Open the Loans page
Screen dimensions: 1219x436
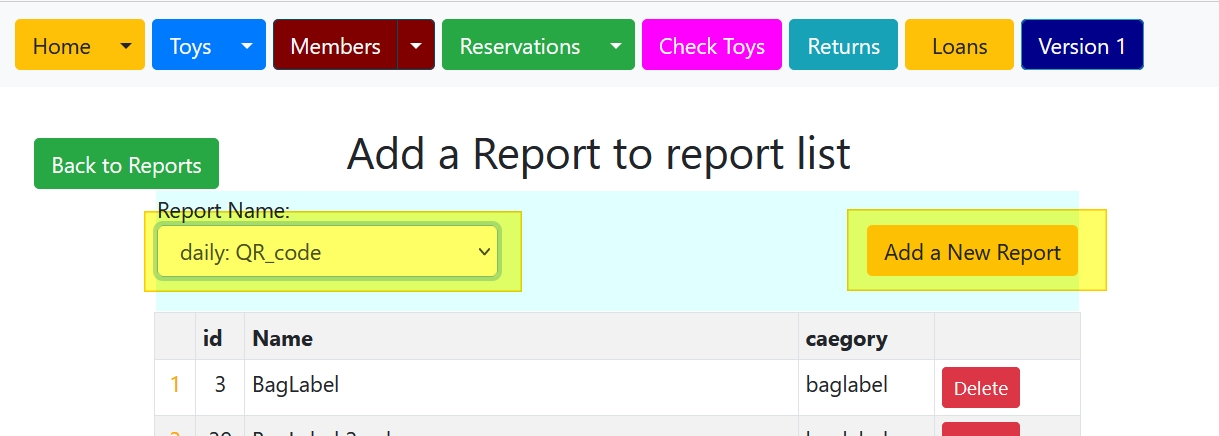tap(959, 45)
